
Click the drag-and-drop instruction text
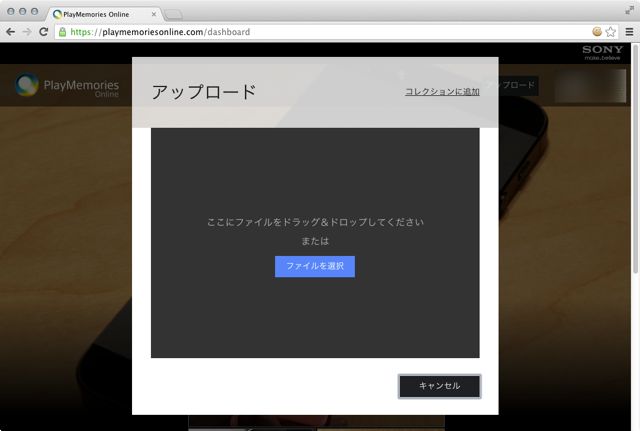[315, 222]
